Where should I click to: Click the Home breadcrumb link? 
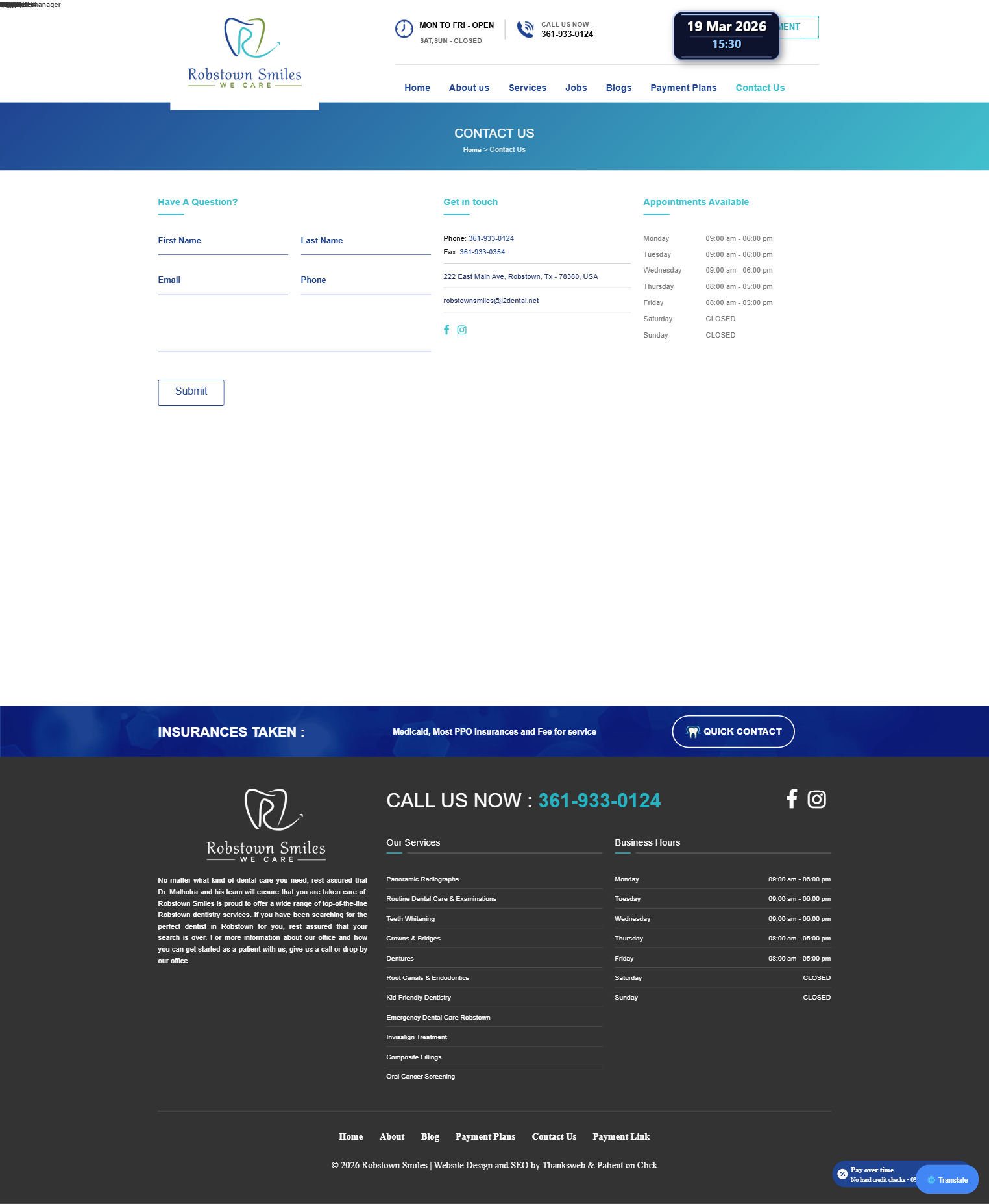(x=472, y=150)
